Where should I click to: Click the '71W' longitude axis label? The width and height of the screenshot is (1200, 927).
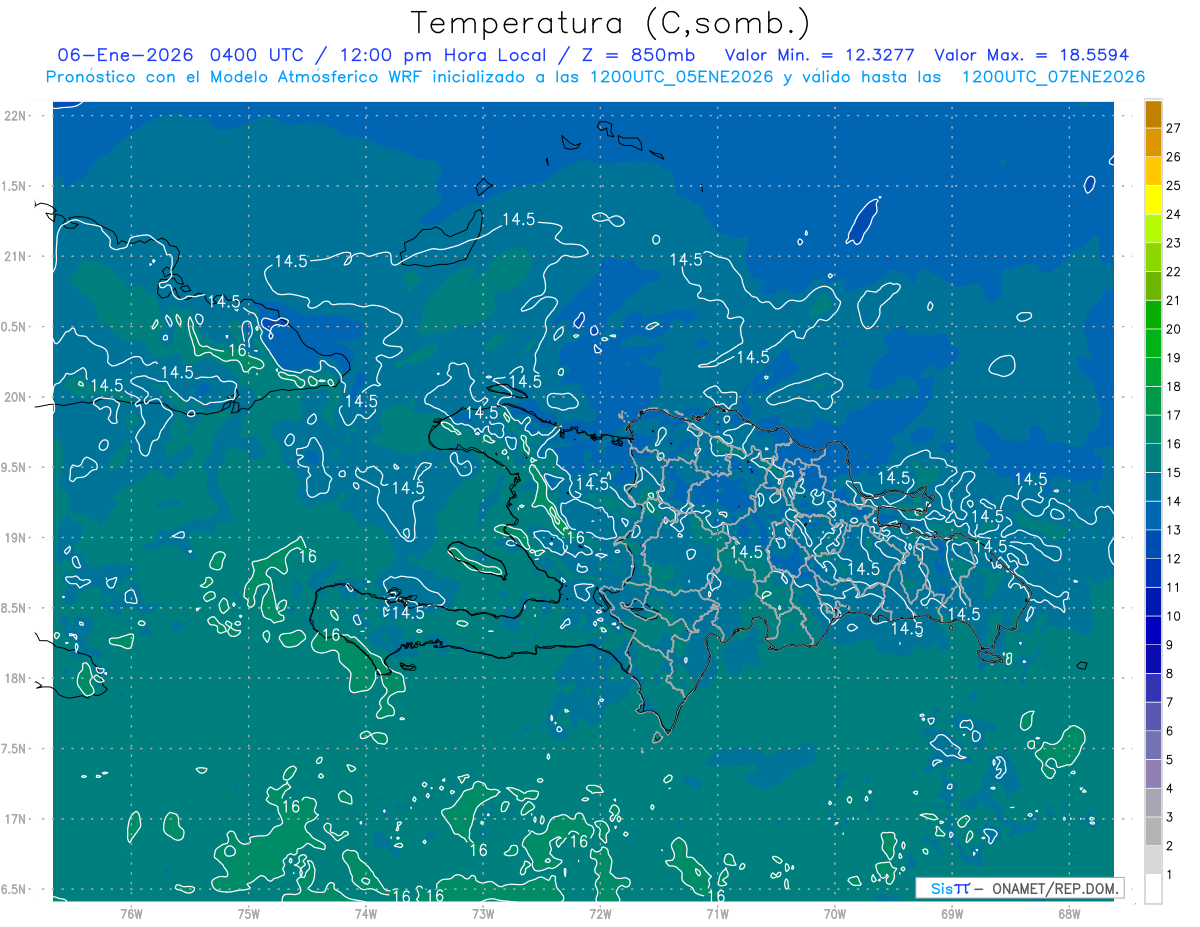click(x=717, y=913)
